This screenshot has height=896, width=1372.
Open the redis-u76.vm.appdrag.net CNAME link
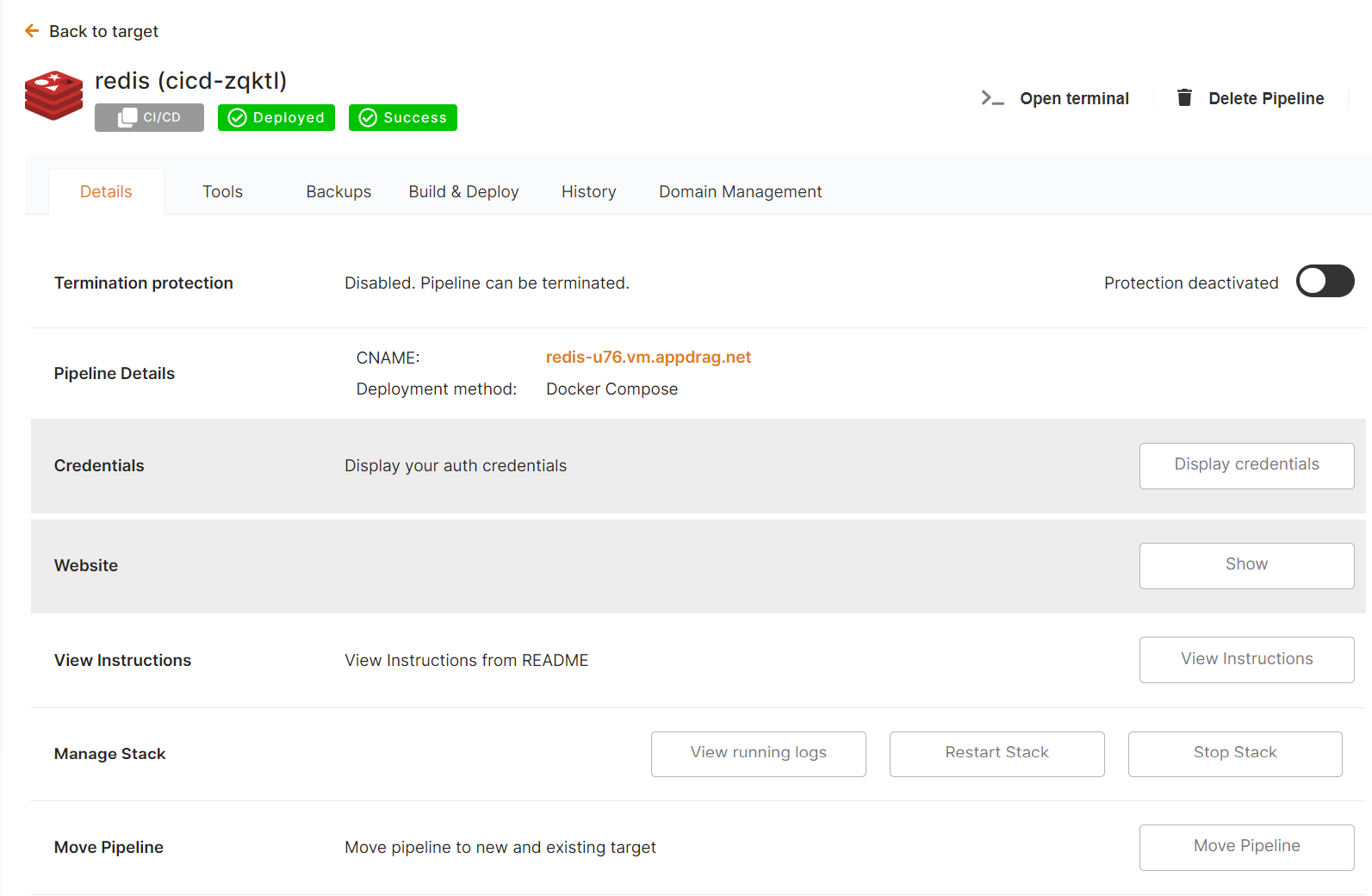pyautogui.click(x=649, y=357)
